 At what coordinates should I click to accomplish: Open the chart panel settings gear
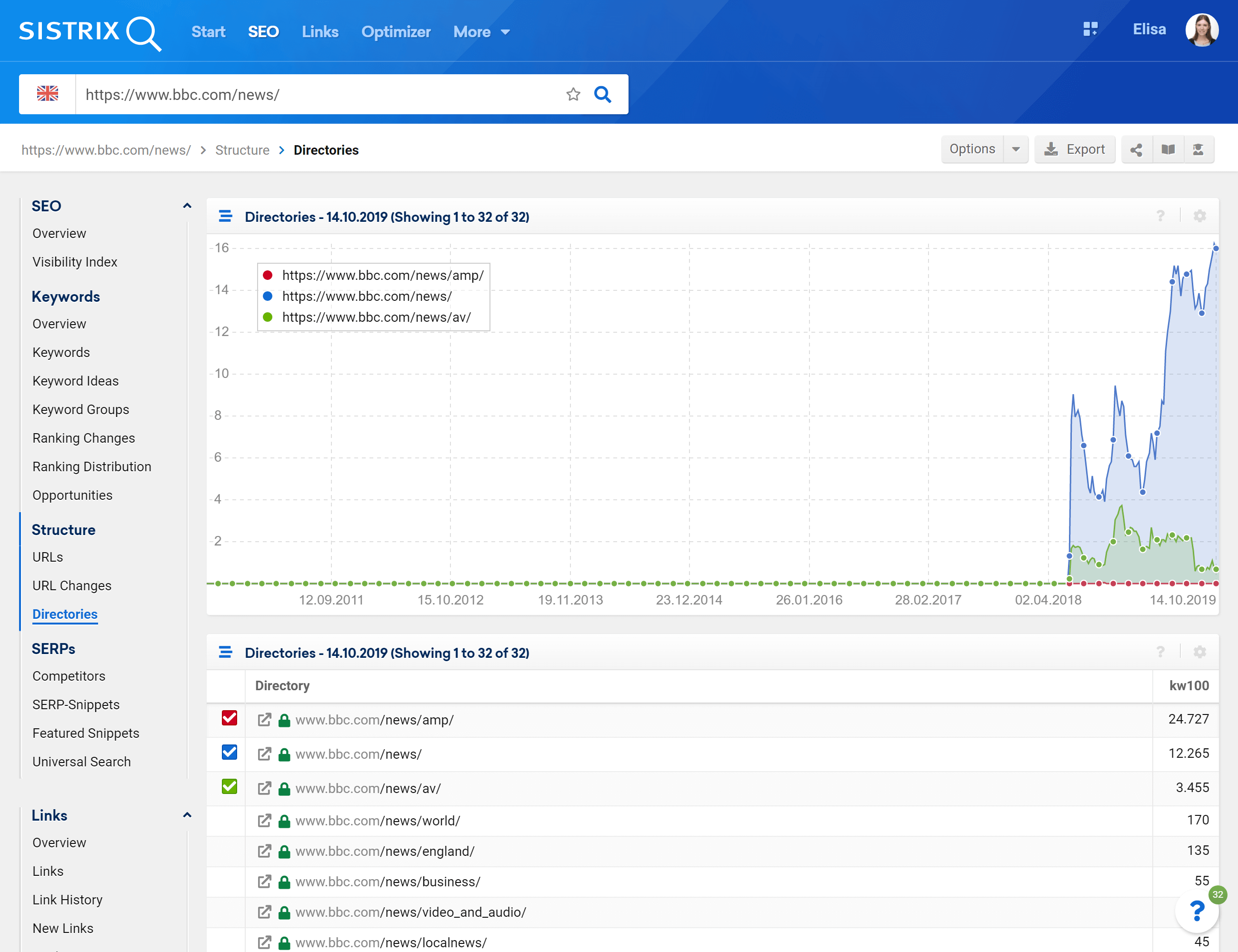point(1199,217)
